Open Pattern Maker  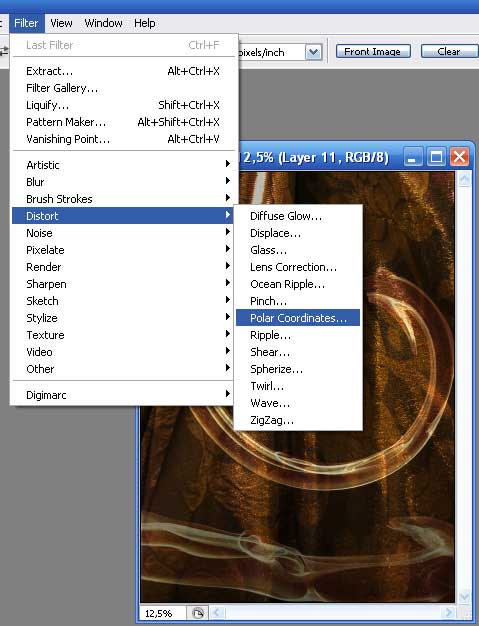coord(123,122)
